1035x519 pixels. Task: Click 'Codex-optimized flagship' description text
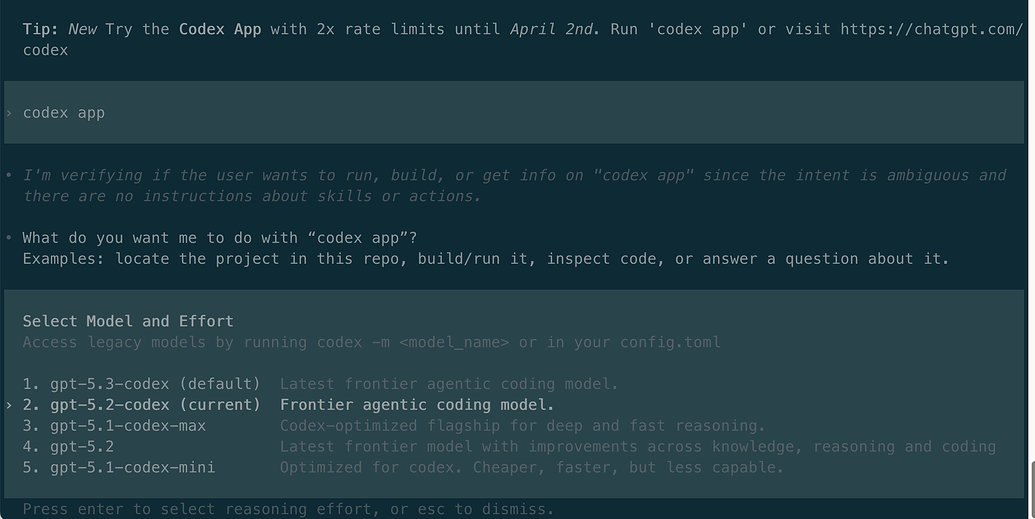(x=522, y=426)
